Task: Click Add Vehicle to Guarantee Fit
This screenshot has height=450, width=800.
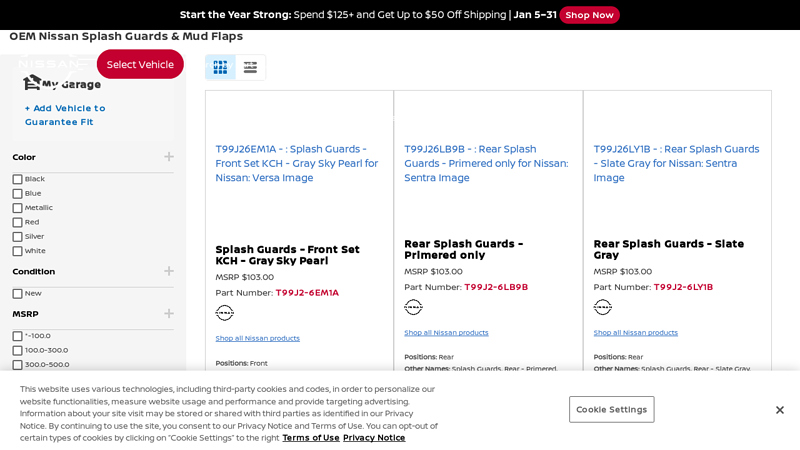Action: click(x=65, y=115)
